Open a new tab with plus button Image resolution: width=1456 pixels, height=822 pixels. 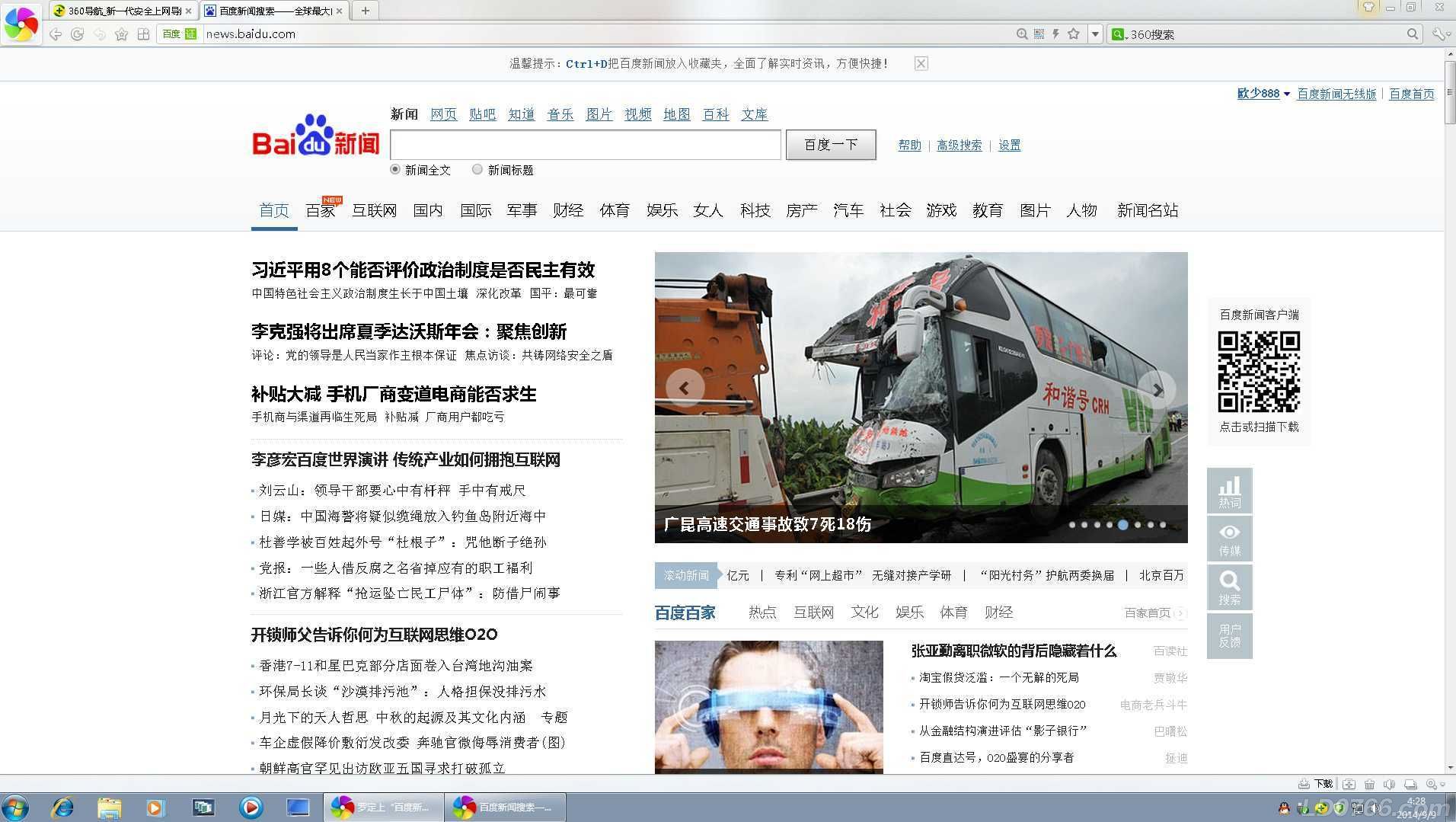coord(366,11)
